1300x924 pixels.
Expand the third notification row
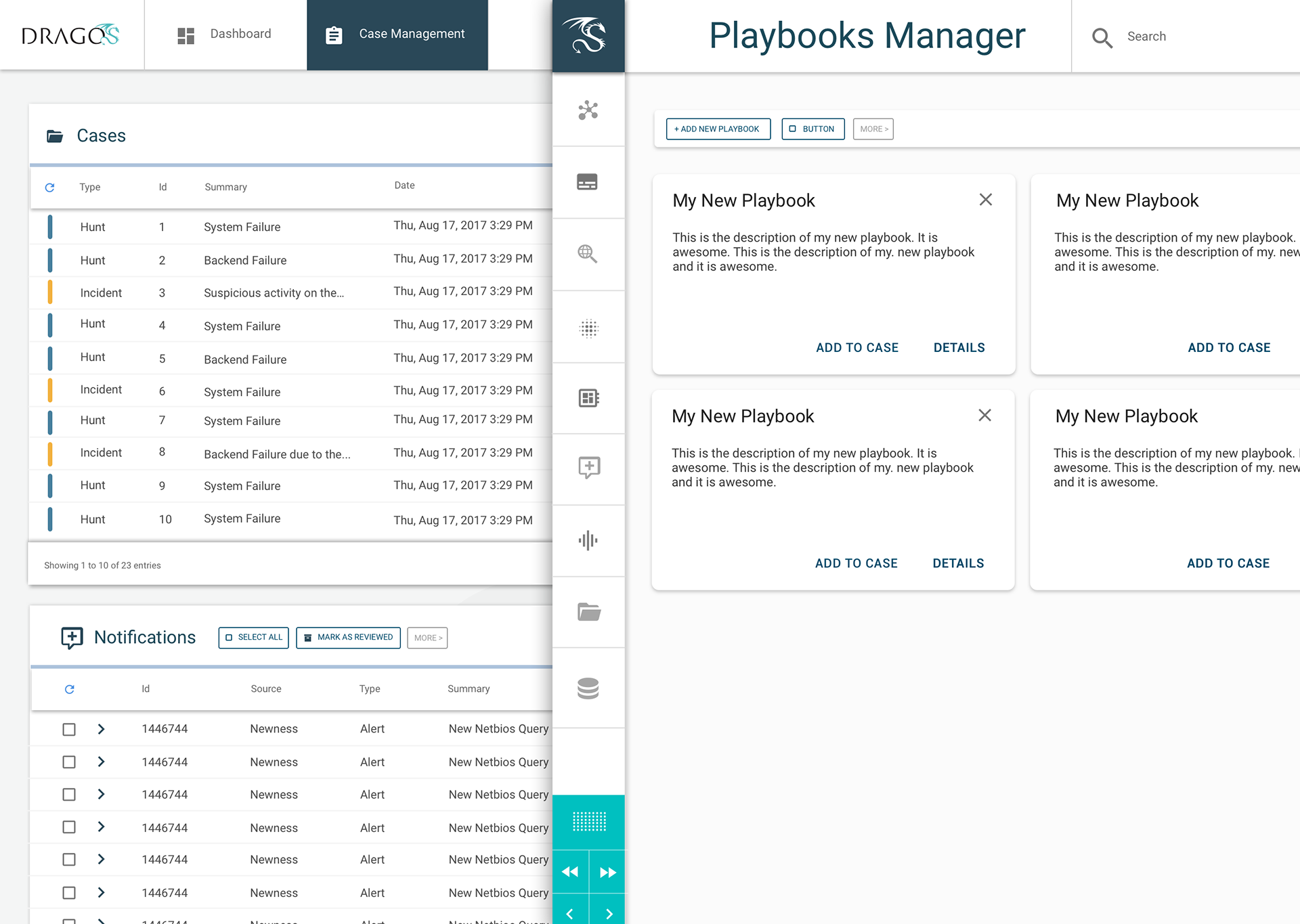click(101, 794)
